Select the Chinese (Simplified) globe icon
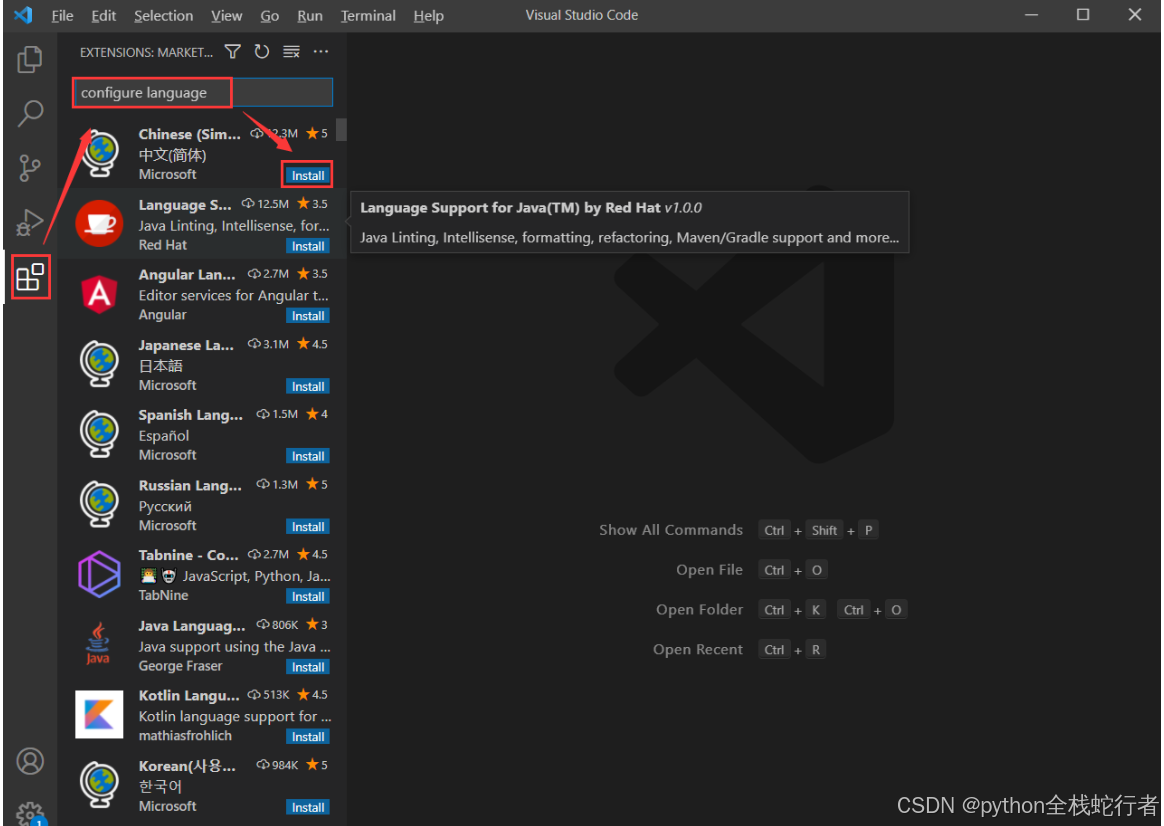The height and width of the screenshot is (826, 1164). pyautogui.click(x=99, y=154)
